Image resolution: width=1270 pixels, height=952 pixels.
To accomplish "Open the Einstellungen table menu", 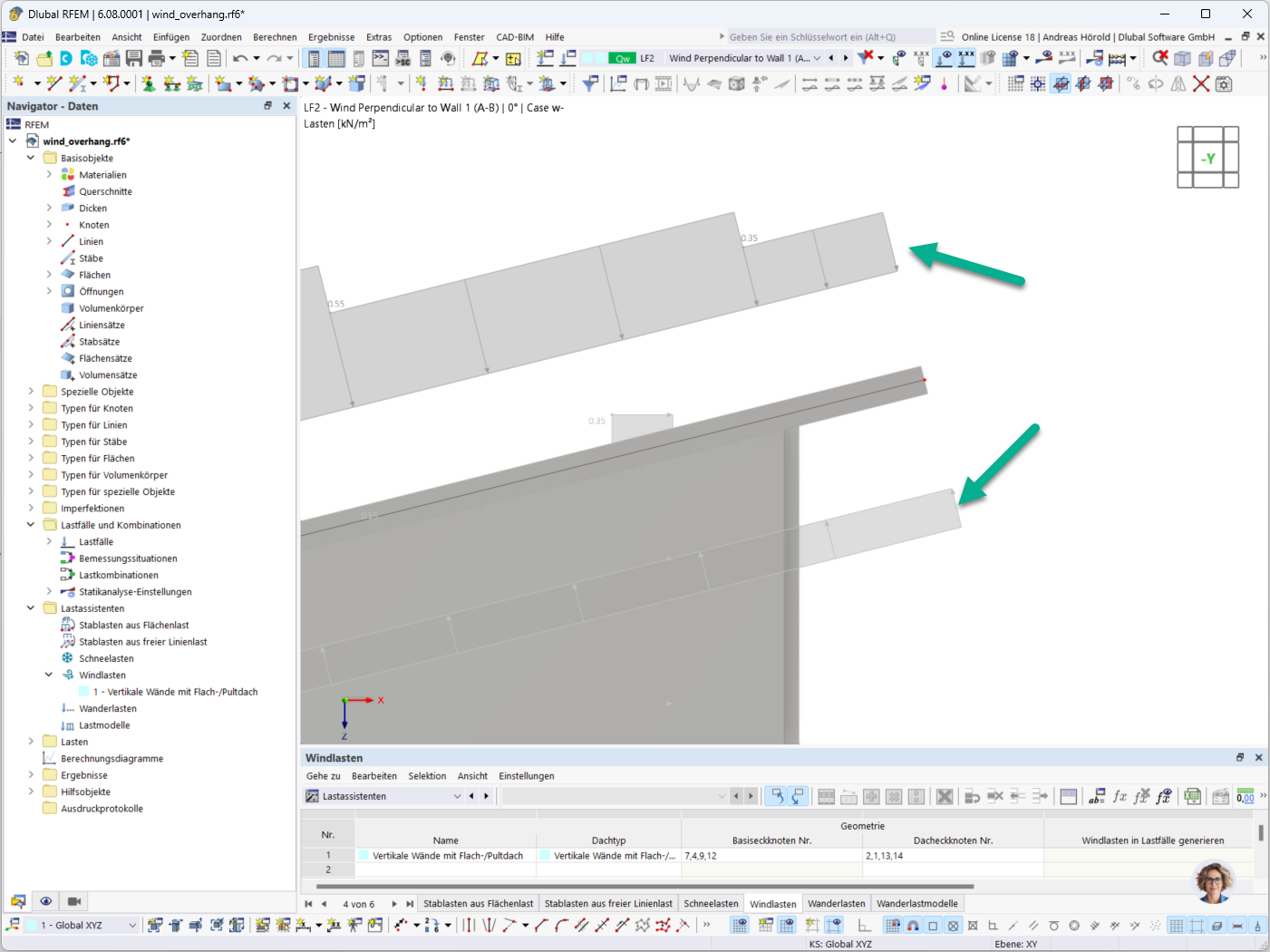I will tap(527, 776).
